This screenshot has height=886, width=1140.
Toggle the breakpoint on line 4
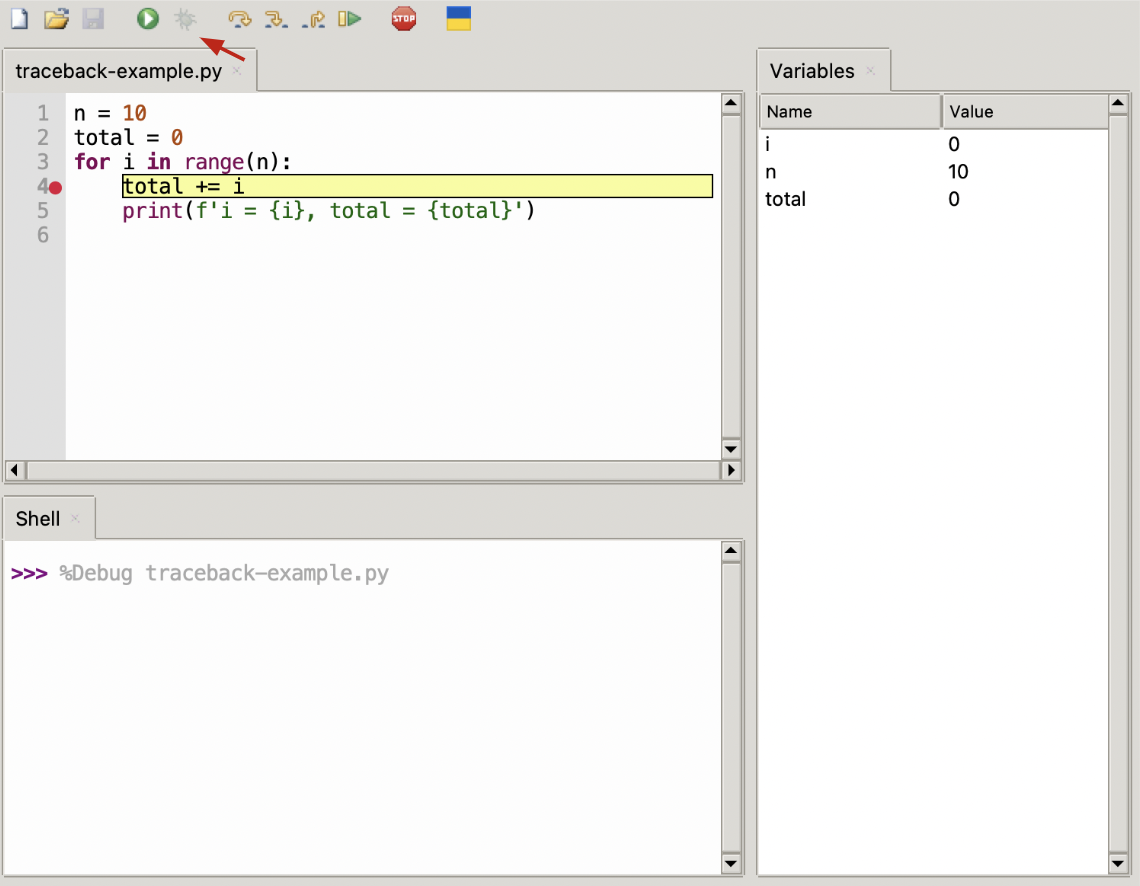pos(56,187)
